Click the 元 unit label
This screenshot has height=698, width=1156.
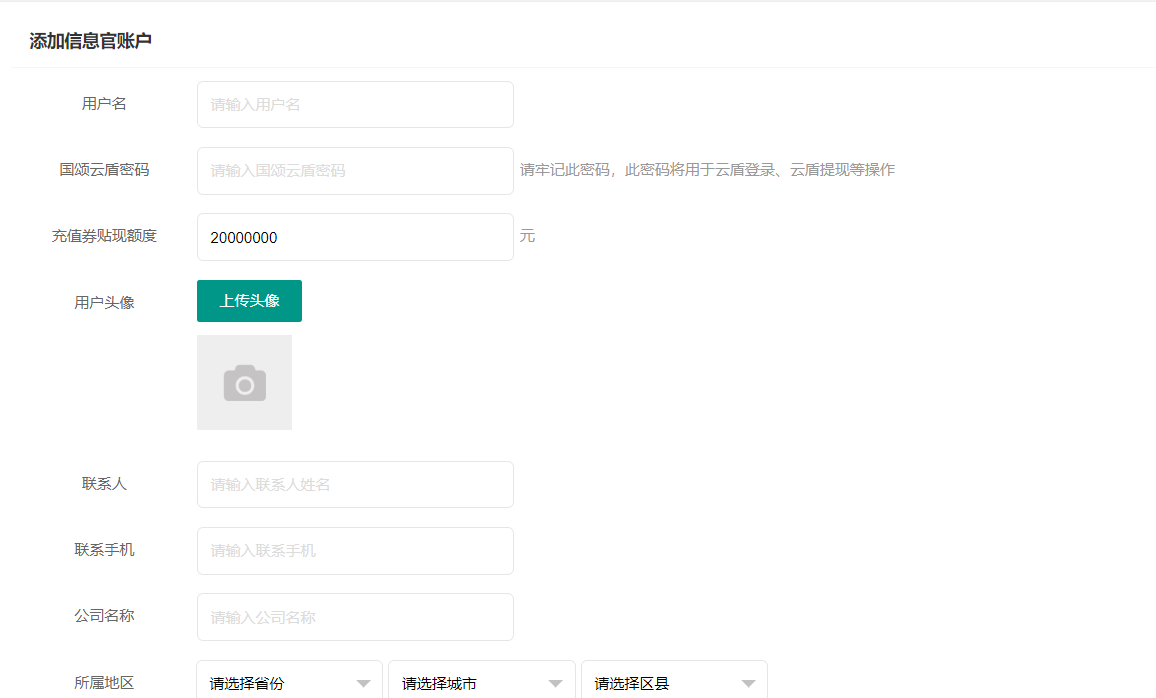tap(527, 236)
